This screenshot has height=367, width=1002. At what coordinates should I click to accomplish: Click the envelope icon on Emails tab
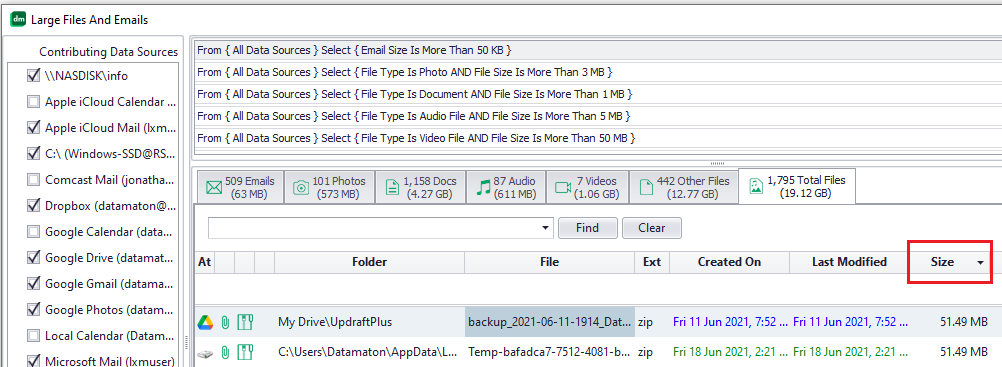click(214, 187)
